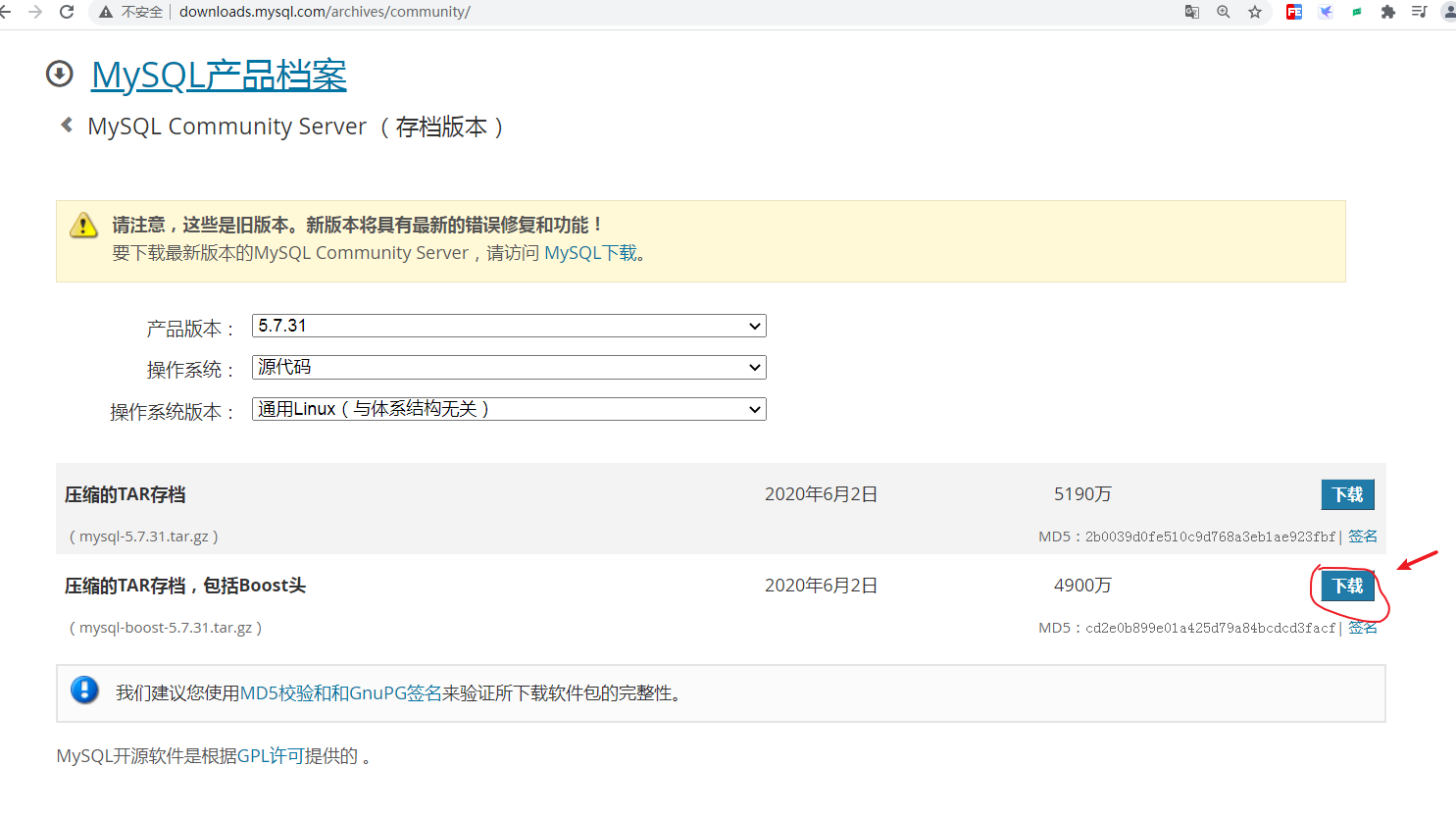Click the 2020年6月2日 date in the Boost row
Image resolution: width=1456 pixels, height=818 pixels.
click(x=821, y=586)
